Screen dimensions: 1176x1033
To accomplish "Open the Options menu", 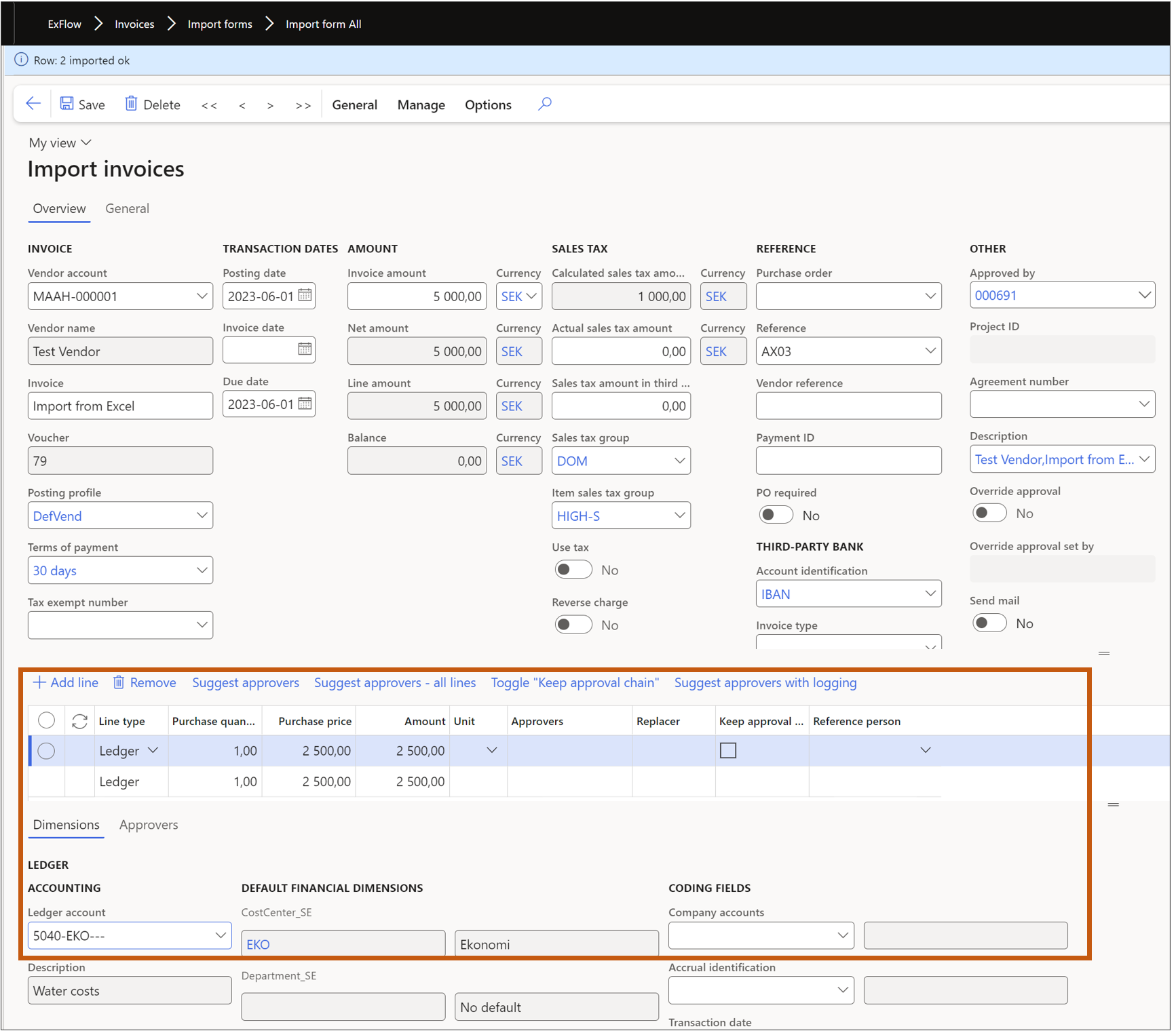I will 488,105.
